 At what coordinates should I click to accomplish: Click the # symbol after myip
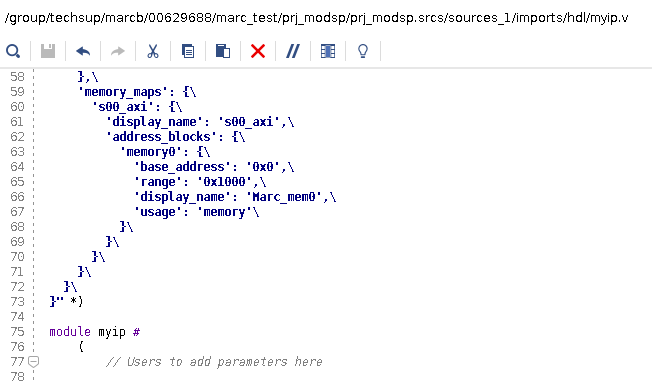coord(136,332)
